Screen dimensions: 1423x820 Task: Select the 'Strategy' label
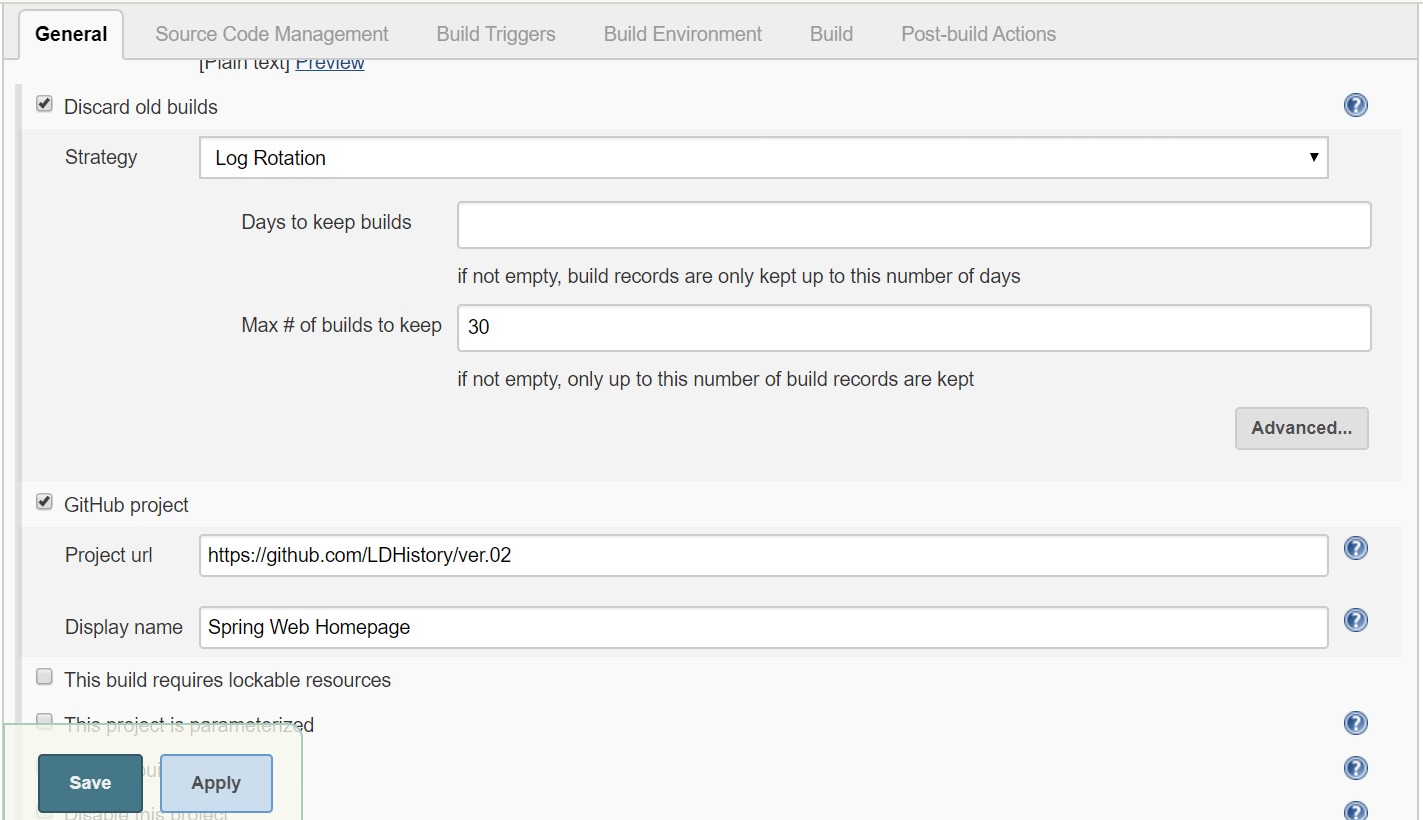tap(101, 157)
